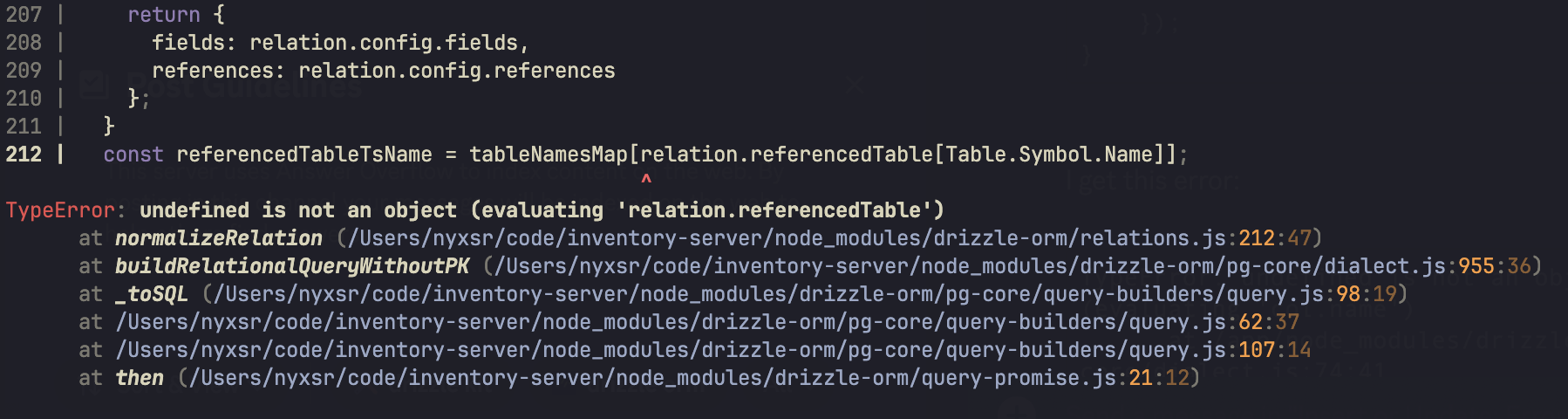Select highlighted line number 212
The image size is (1568, 419).
click(x=24, y=155)
